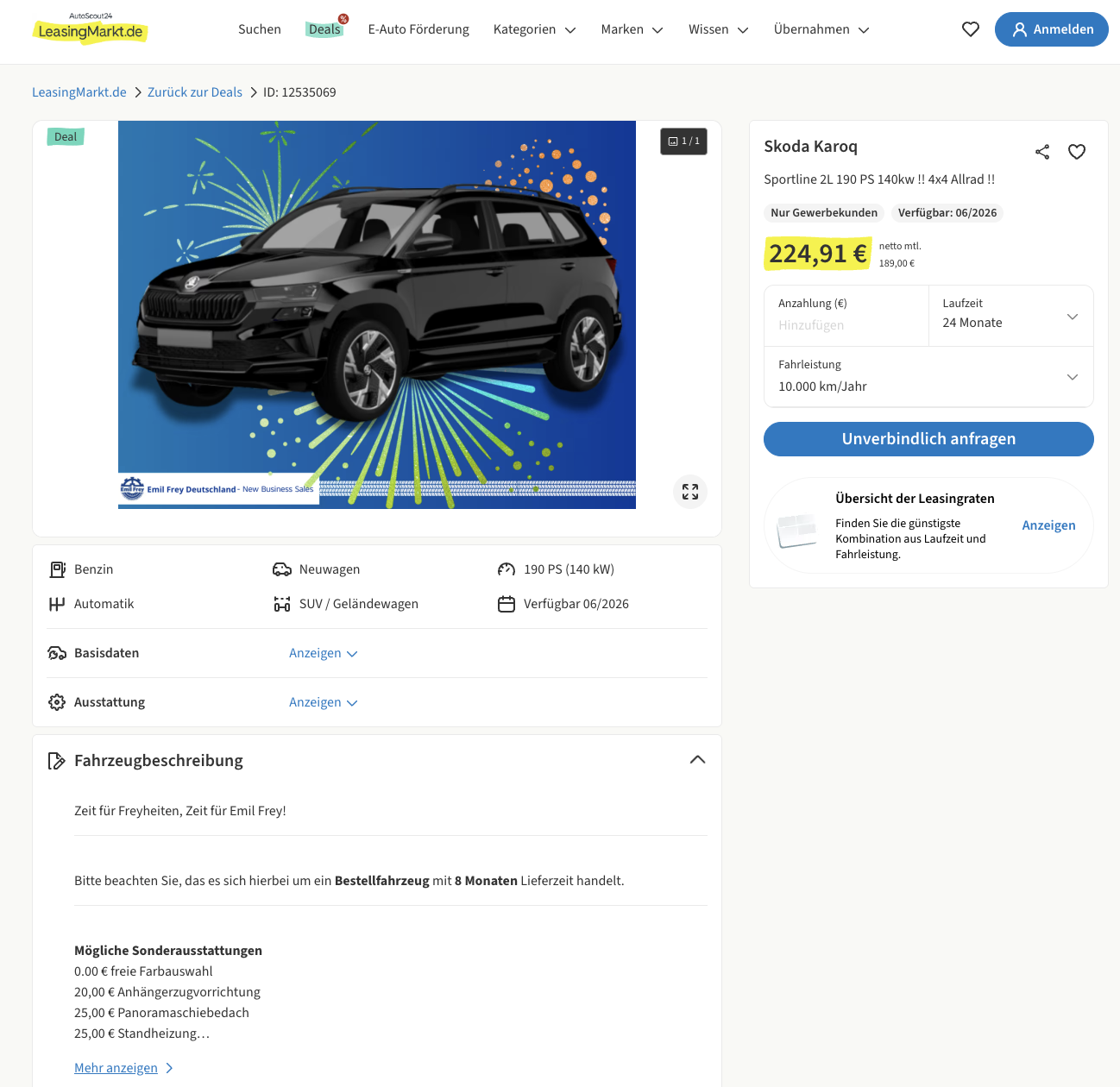Click the LeasingMarkt.de logo
This screenshot has width=1120, height=1087.
coord(90,29)
